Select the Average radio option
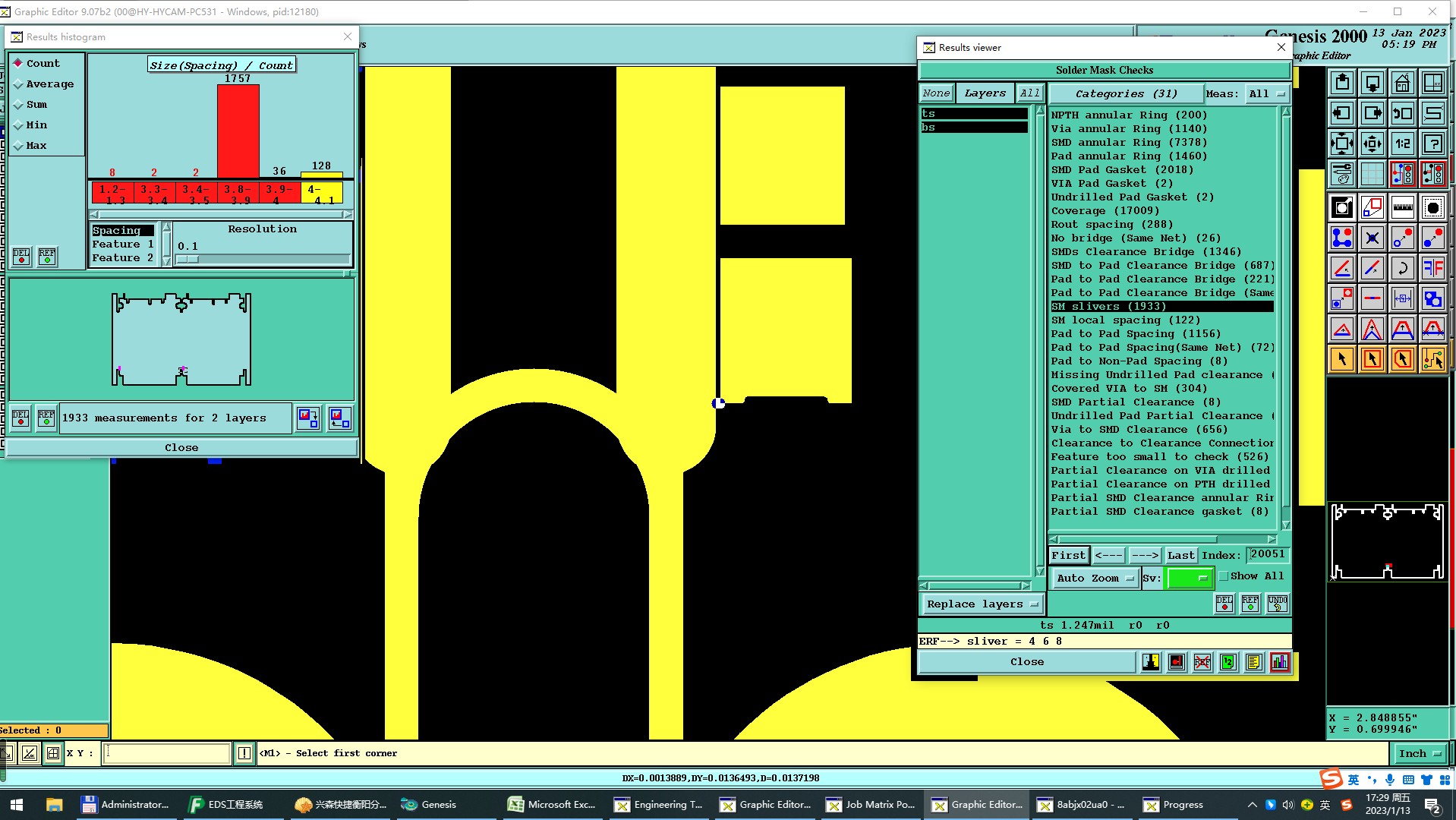This screenshot has height=820, width=1456. (43, 84)
